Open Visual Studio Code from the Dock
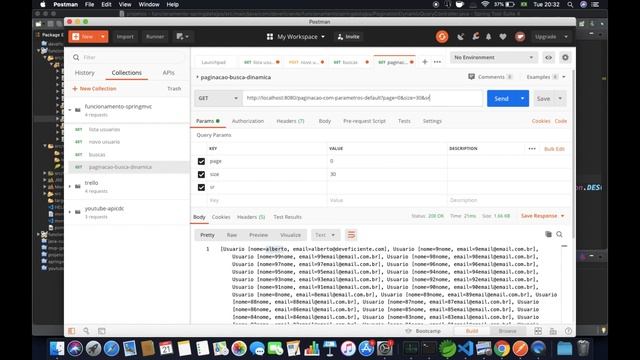This screenshot has height=360, width=640. [x=465, y=349]
